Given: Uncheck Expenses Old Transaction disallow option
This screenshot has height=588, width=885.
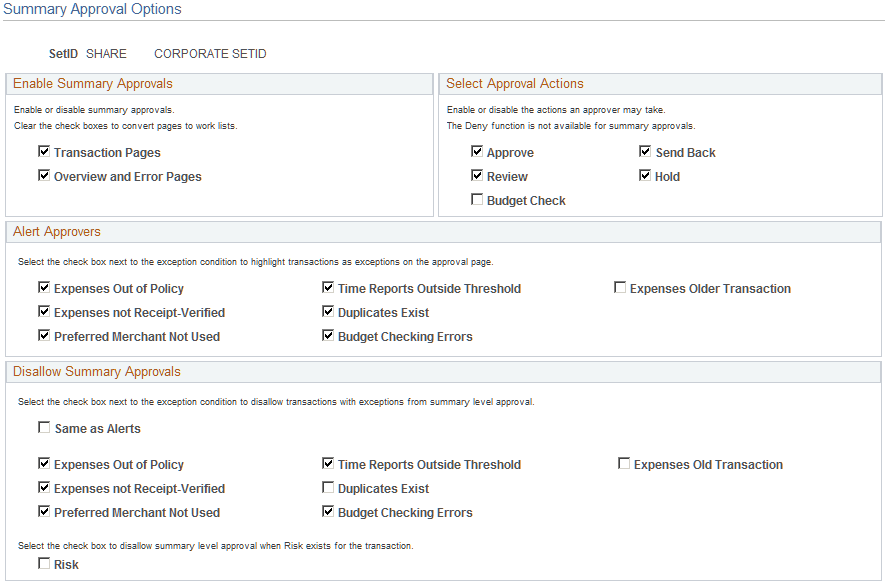Looking at the screenshot, I should pos(624,463).
